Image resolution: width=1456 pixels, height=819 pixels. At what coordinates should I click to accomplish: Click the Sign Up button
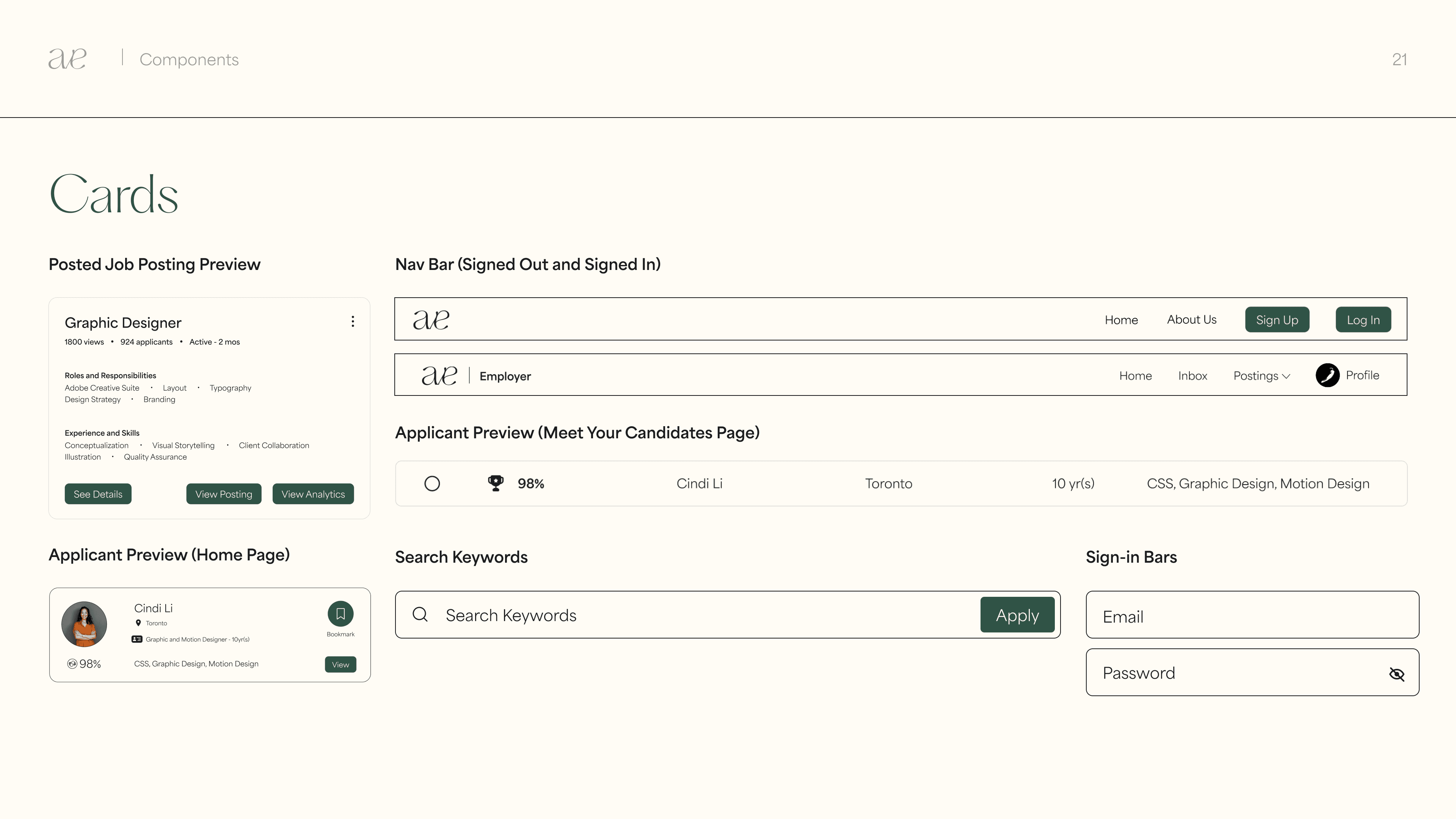tap(1277, 320)
